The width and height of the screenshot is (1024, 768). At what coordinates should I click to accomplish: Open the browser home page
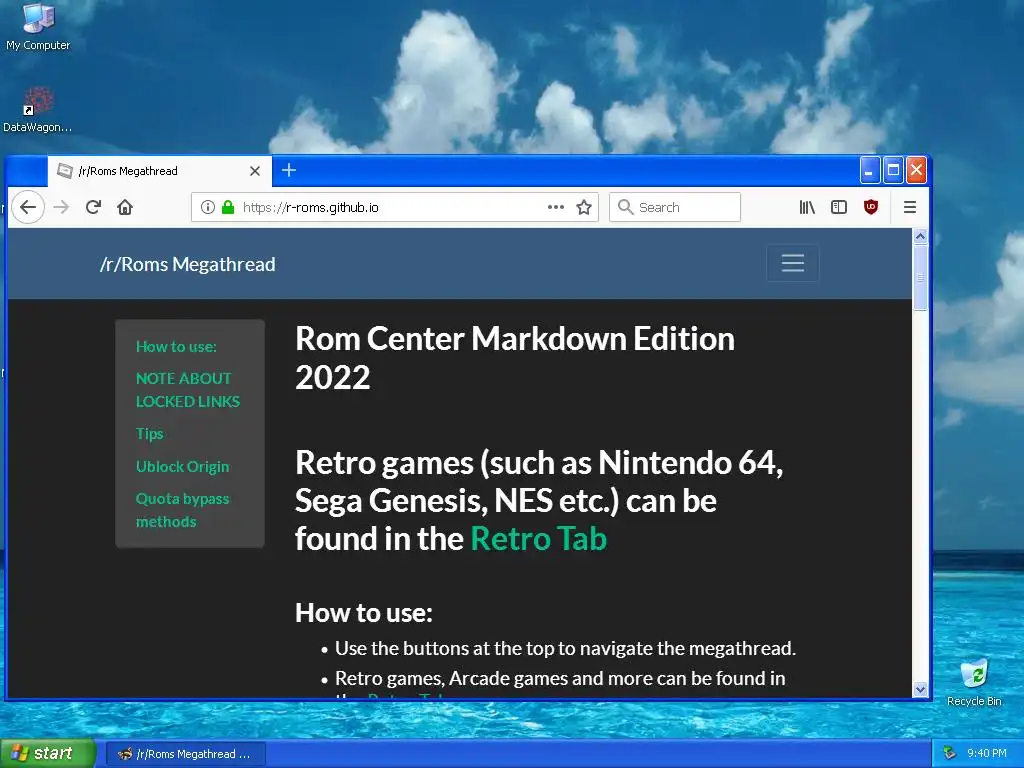click(x=125, y=207)
